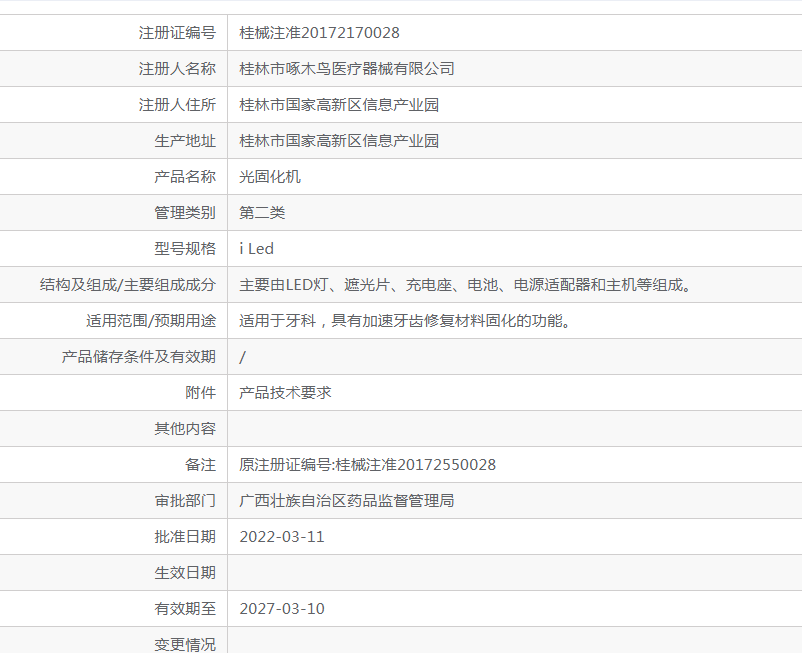This screenshot has height=653, width=802.
Task: Open the 产品技术要求 attachment entry
Action: pyautogui.click(x=285, y=393)
